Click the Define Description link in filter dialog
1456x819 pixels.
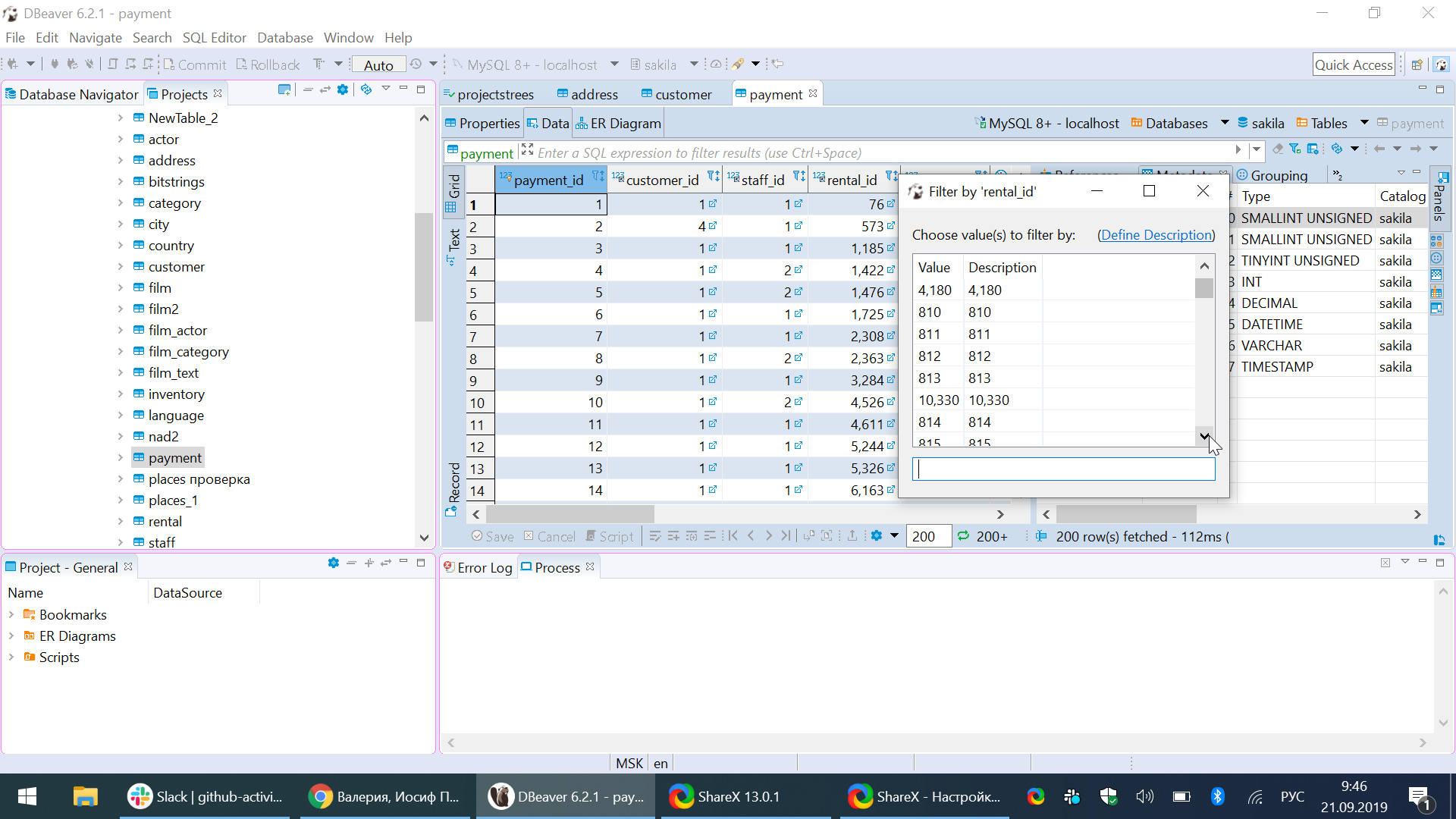[1156, 235]
